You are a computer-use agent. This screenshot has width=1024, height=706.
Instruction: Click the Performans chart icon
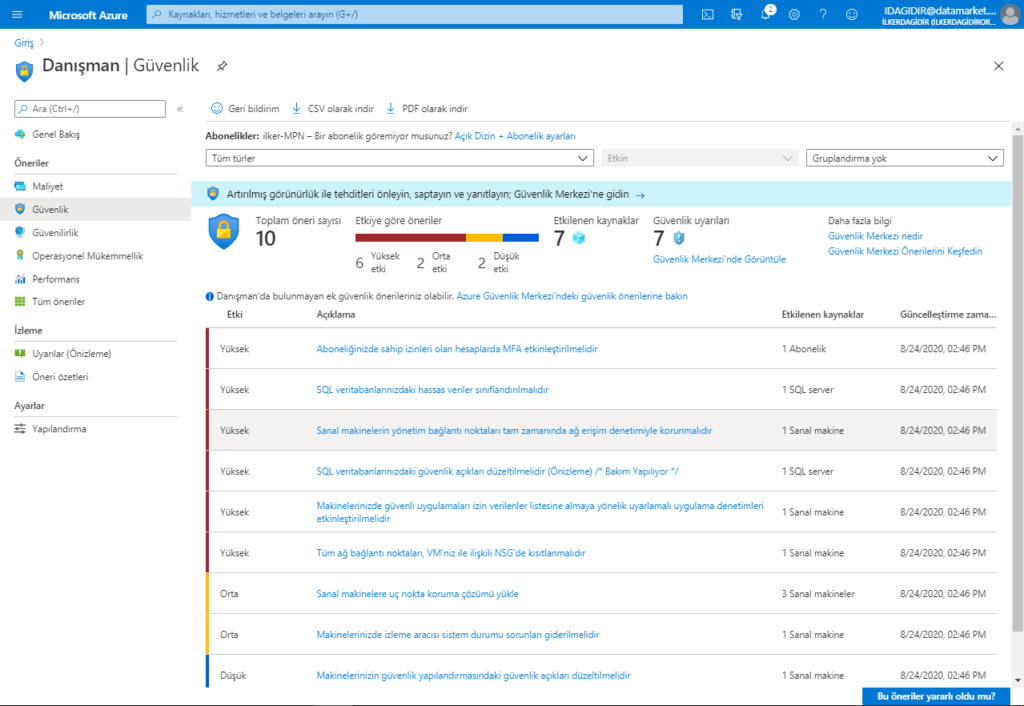(x=20, y=279)
